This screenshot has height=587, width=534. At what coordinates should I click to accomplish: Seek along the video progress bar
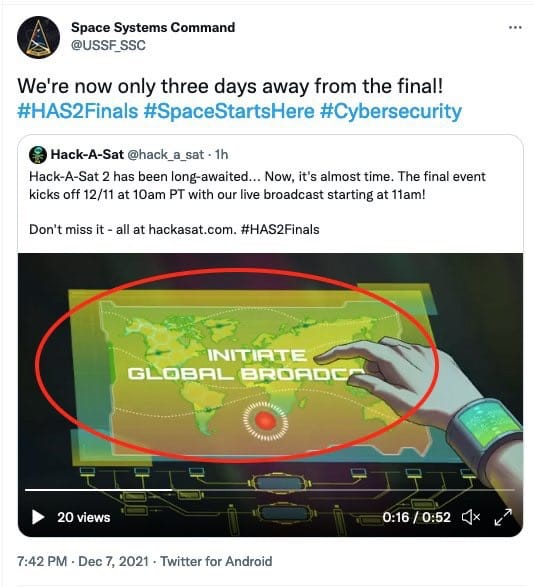(269, 489)
